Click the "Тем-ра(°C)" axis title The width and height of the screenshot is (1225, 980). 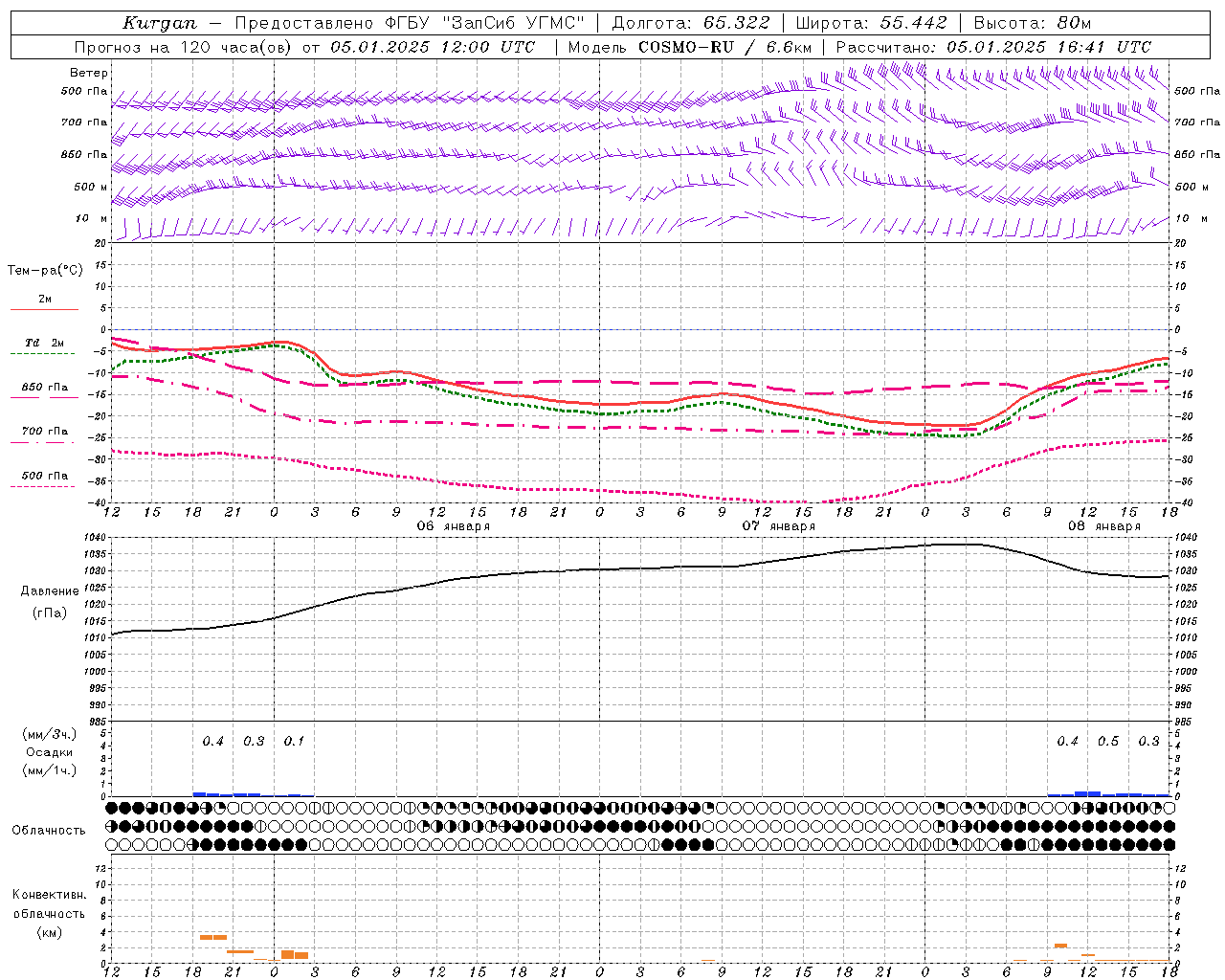coord(45,271)
